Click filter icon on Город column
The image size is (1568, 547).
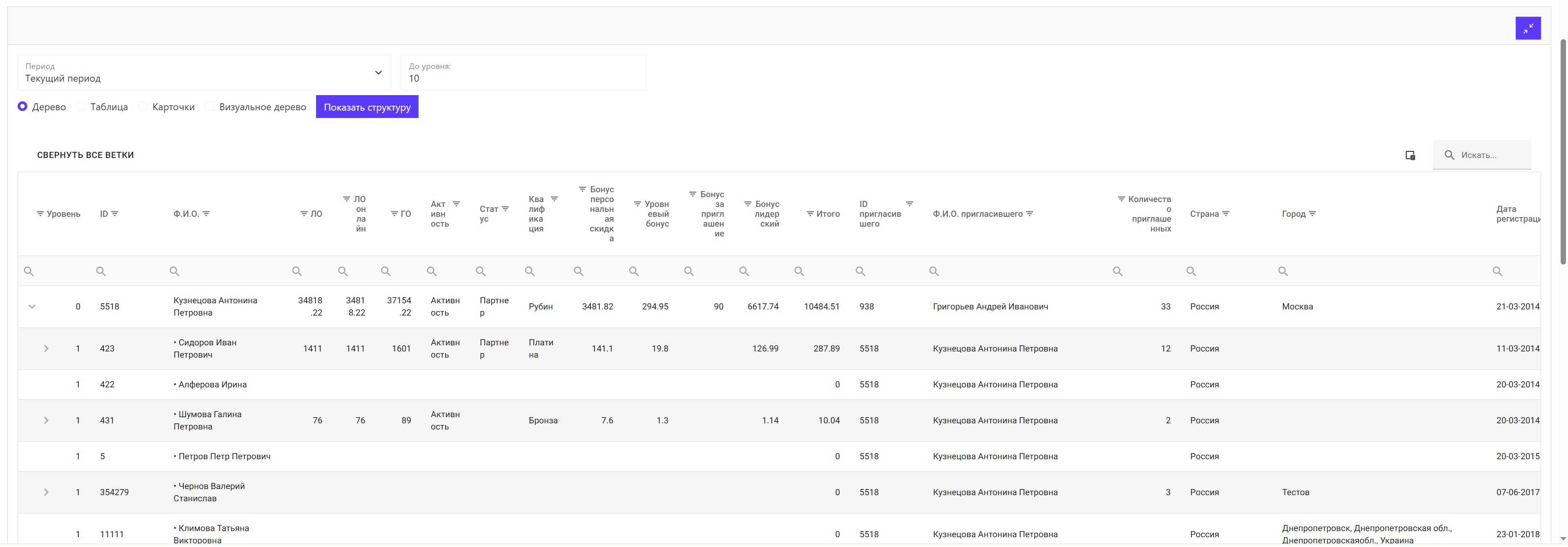pyautogui.click(x=1312, y=213)
